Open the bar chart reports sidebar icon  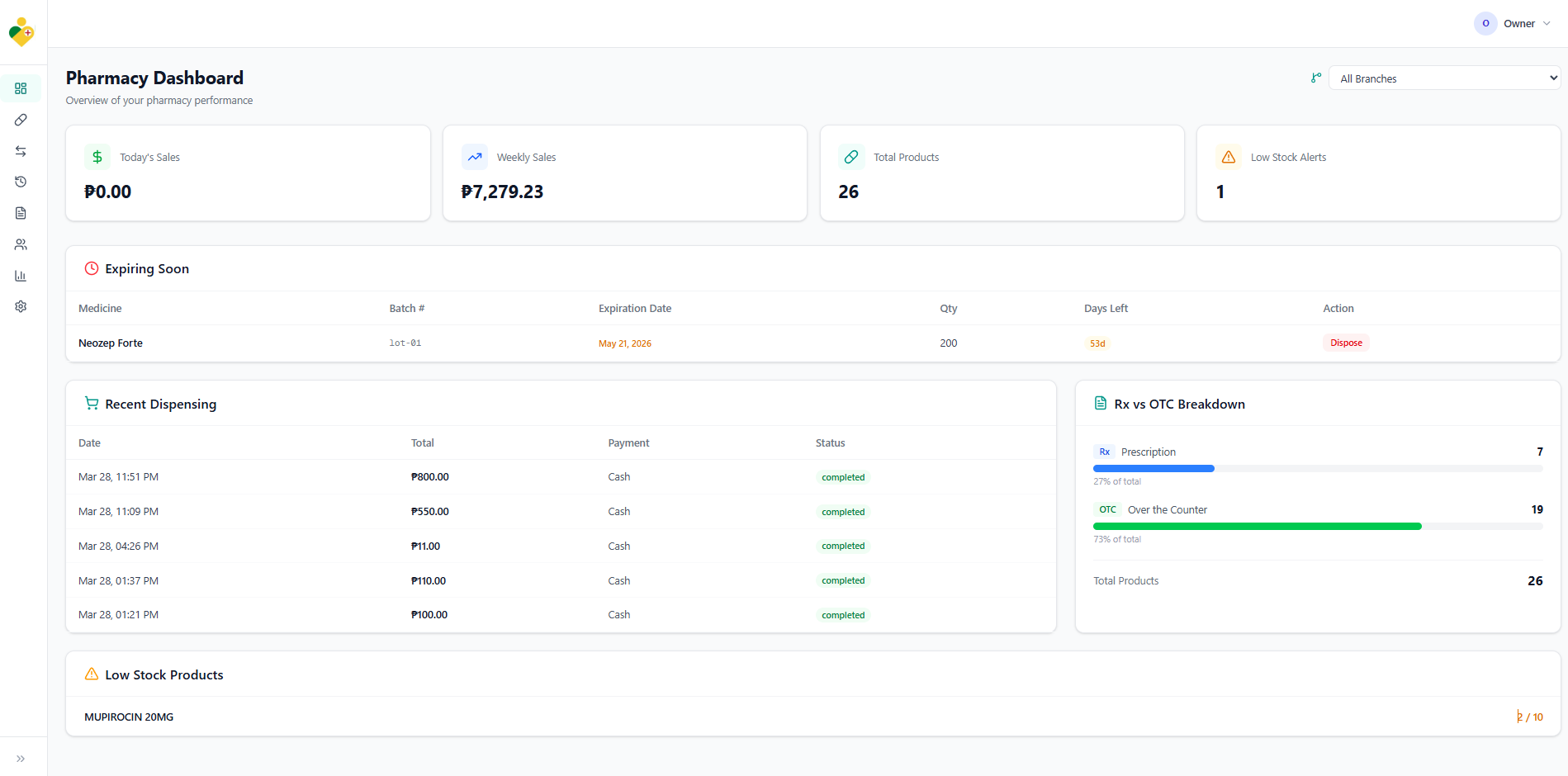pos(21,276)
